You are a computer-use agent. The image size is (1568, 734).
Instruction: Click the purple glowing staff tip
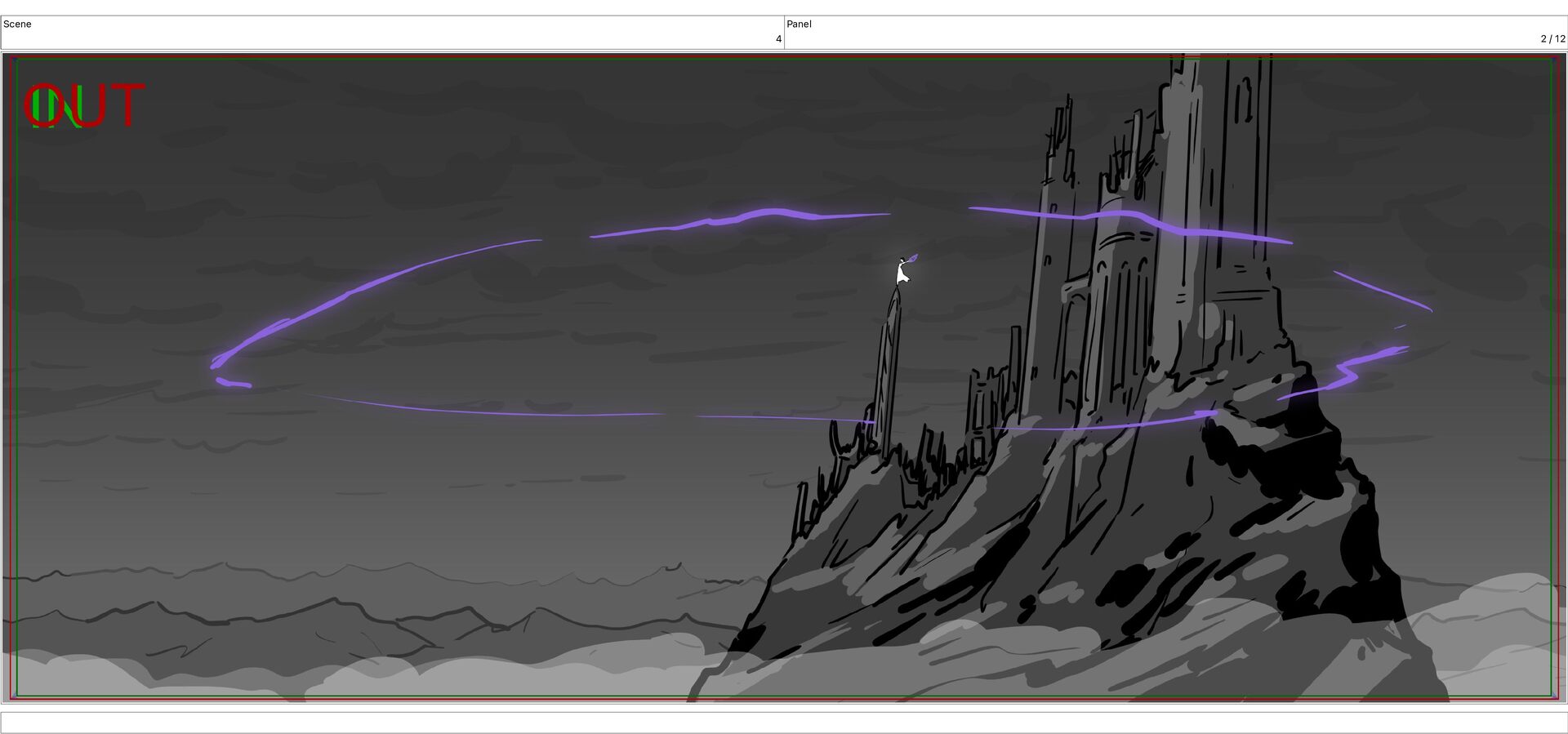pos(913,258)
